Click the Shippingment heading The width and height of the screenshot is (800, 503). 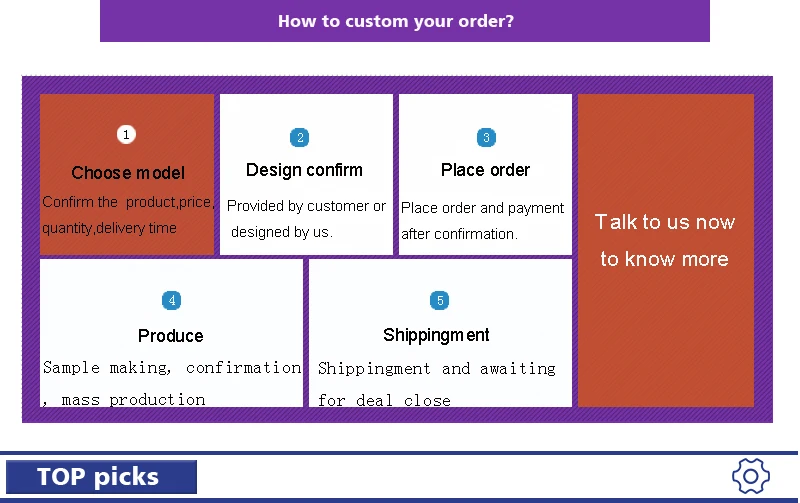point(436,335)
